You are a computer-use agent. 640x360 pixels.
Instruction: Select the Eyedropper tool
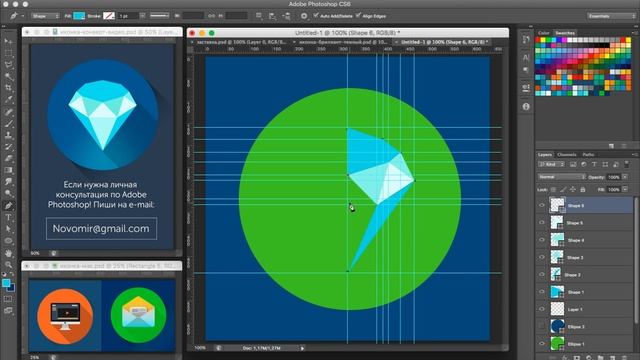click(x=8, y=99)
